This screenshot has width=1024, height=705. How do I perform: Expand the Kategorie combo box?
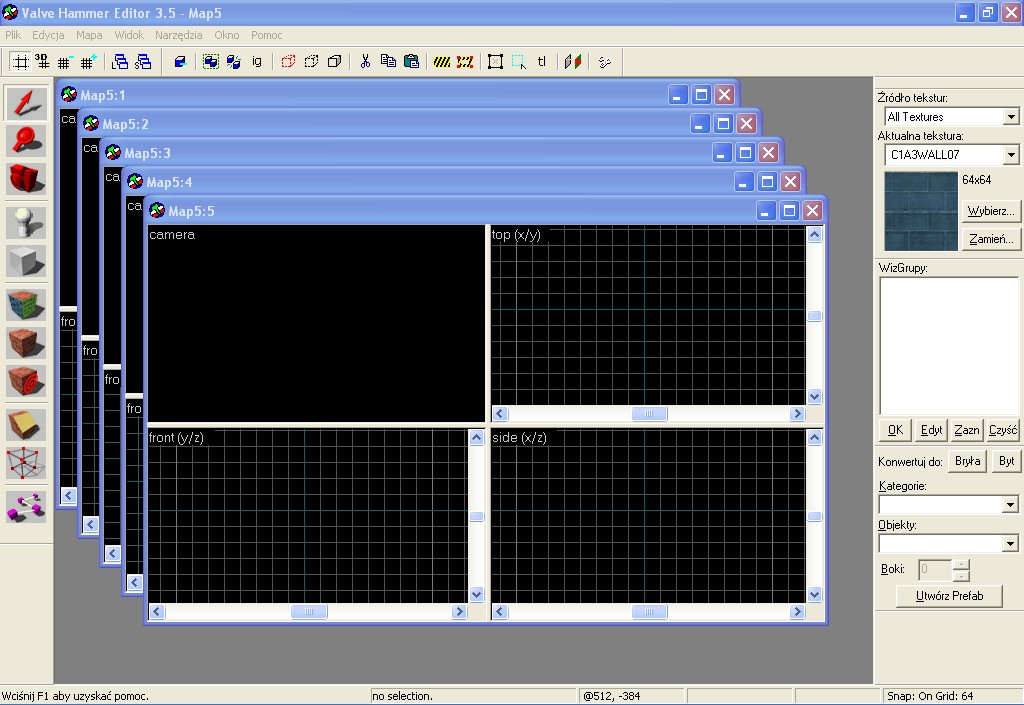pyautogui.click(x=1010, y=505)
